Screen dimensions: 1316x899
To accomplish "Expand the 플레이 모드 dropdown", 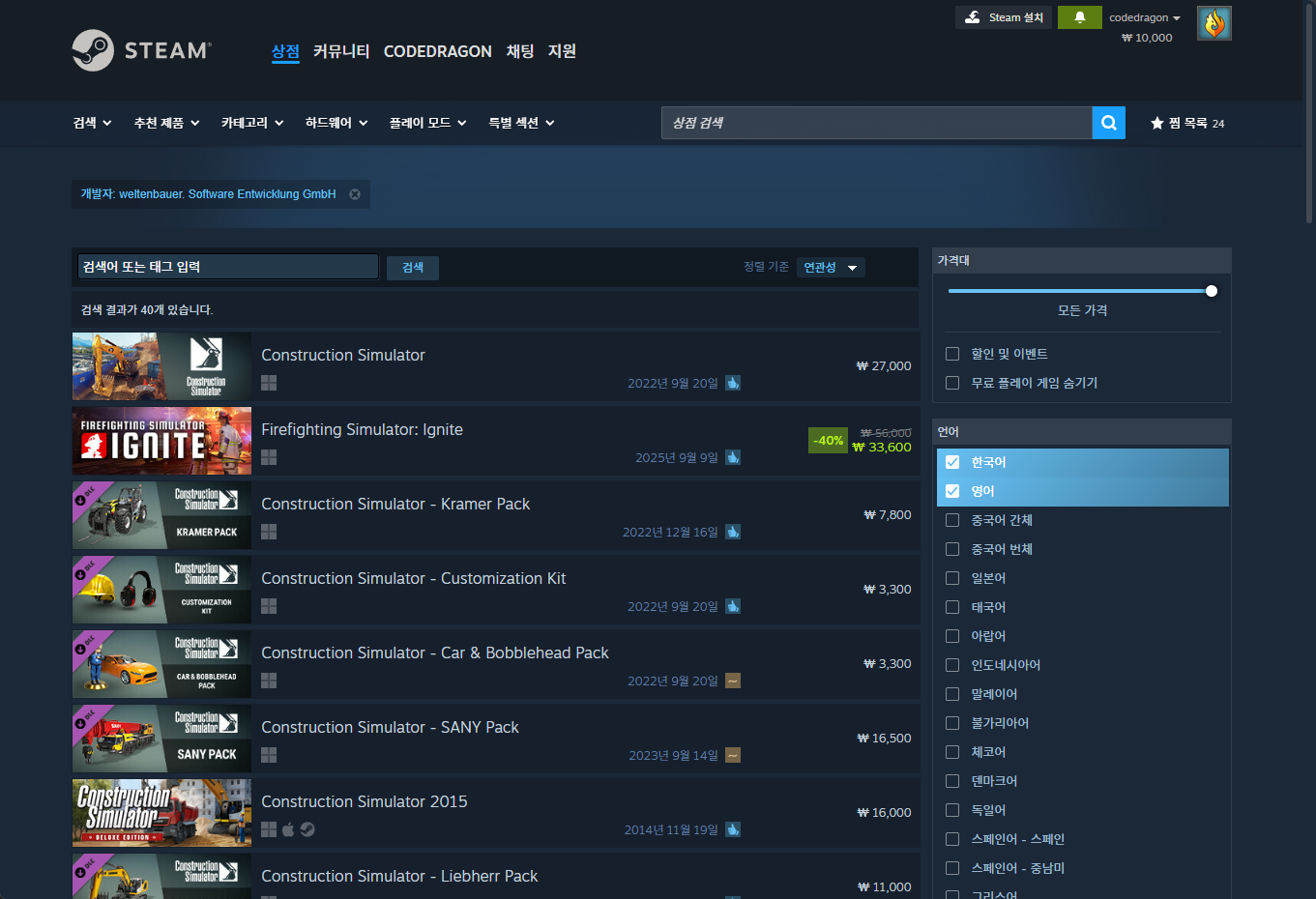I will click(x=428, y=123).
